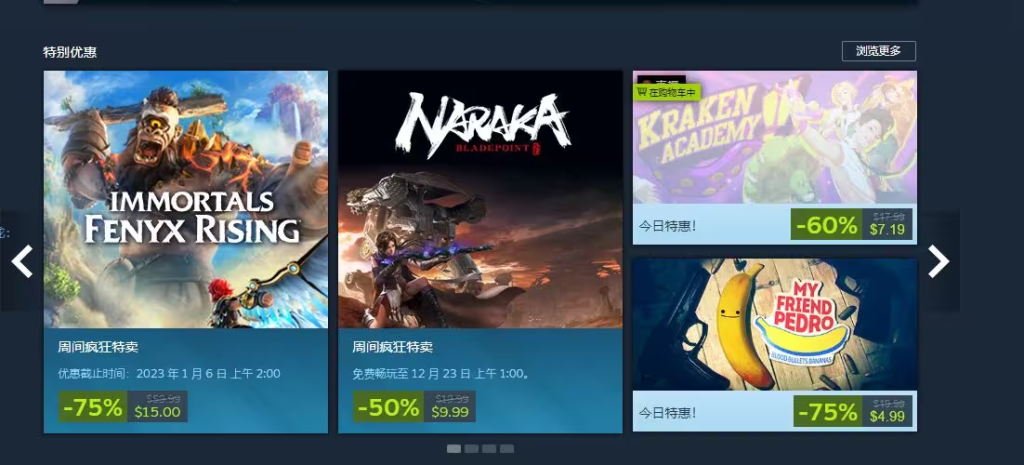The image size is (1024, 465).
Task: Go to next special offers with right arrow
Action: coord(938,261)
